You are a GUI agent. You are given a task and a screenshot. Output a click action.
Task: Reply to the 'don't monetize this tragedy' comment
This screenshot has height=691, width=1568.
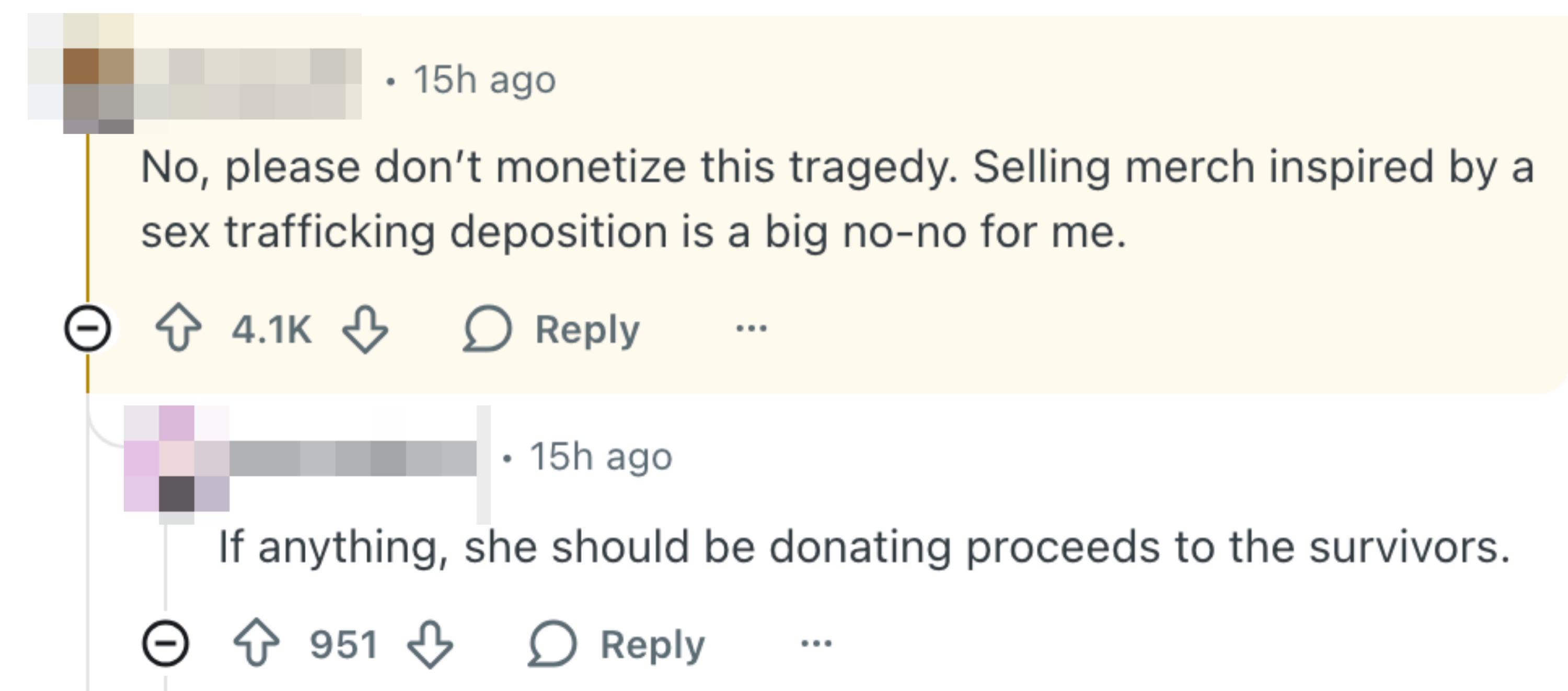[x=551, y=329]
